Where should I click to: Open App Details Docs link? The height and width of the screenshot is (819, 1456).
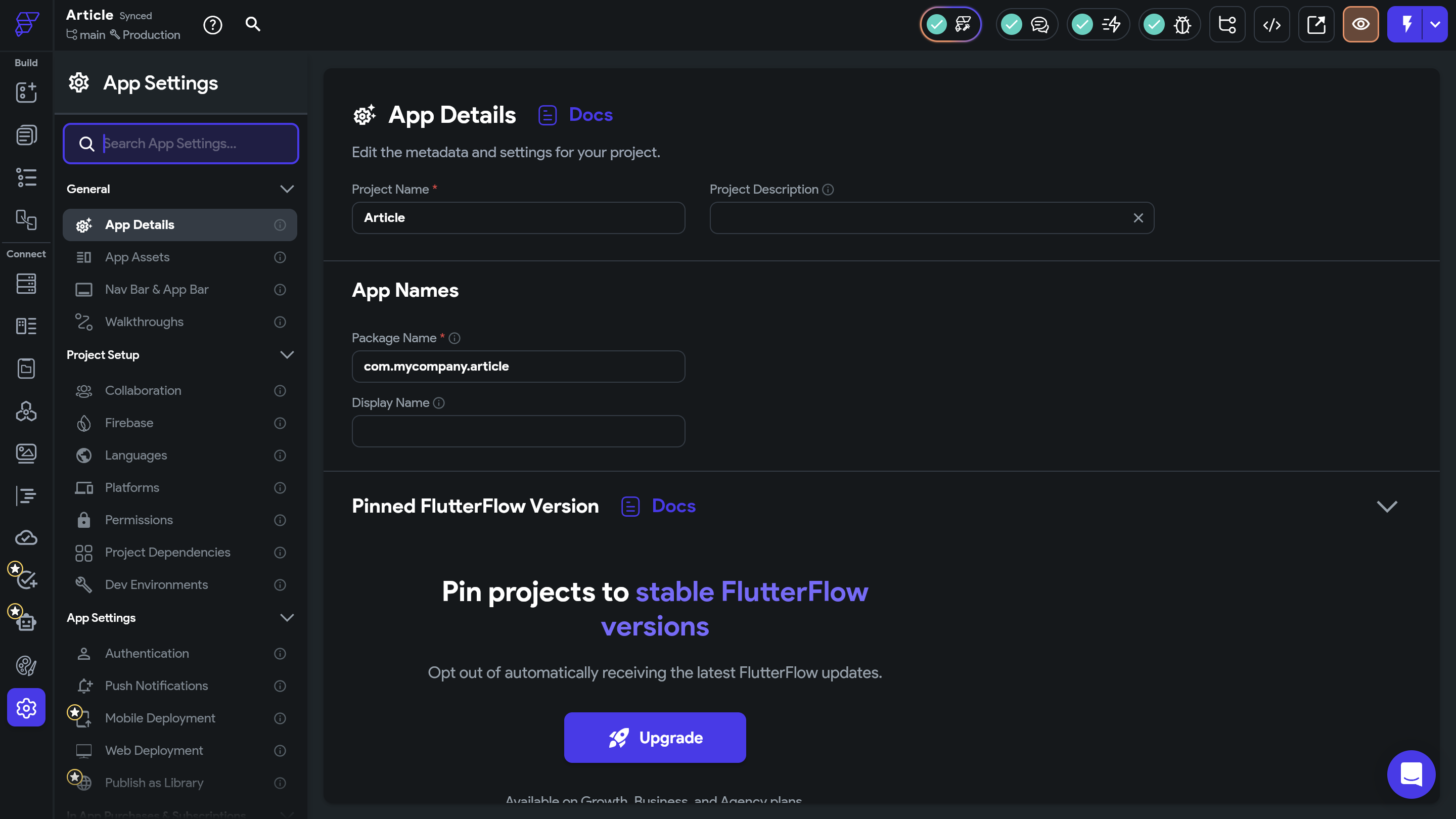point(590,115)
